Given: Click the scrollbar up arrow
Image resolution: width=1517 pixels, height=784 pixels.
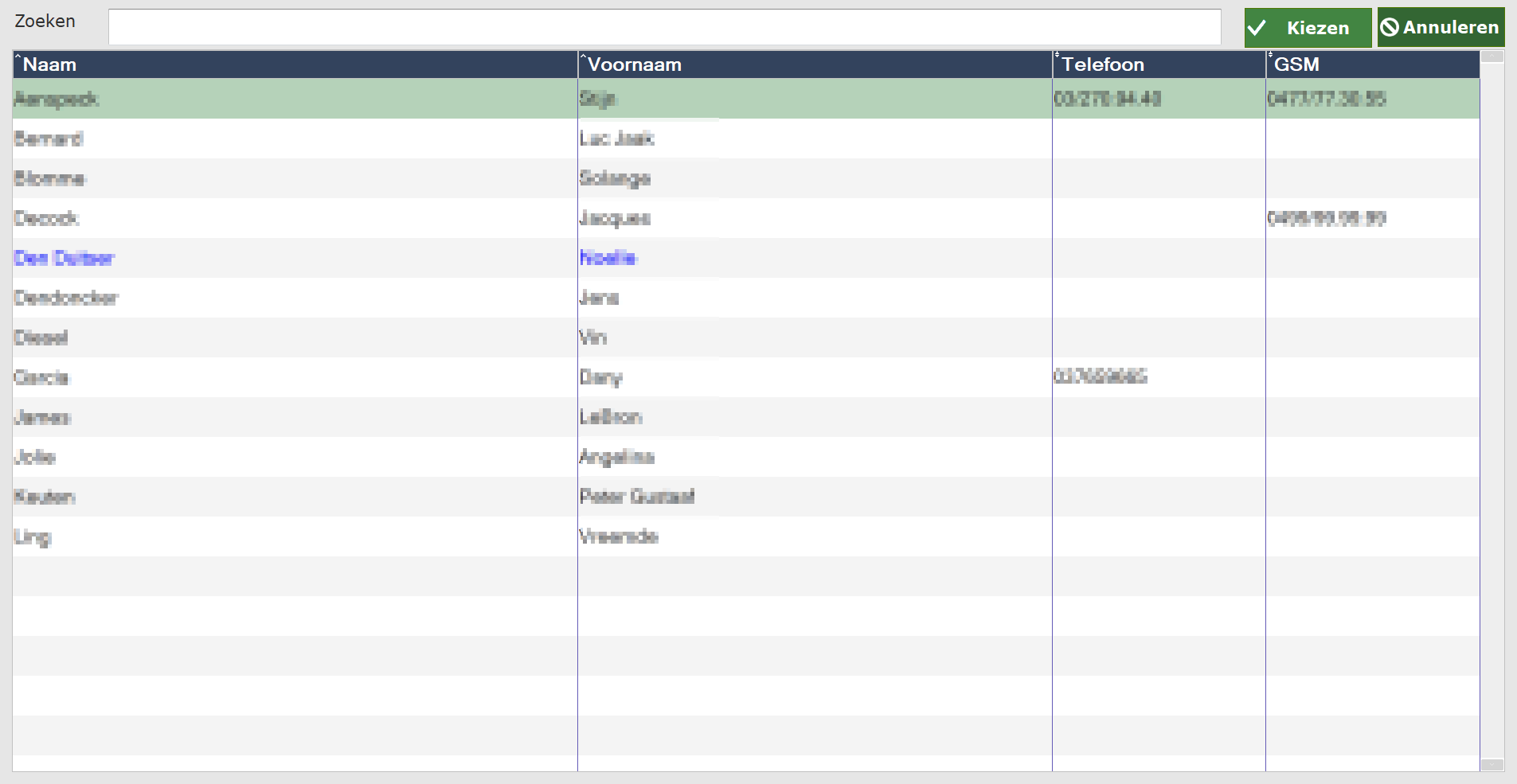Looking at the screenshot, I should coord(1492,57).
